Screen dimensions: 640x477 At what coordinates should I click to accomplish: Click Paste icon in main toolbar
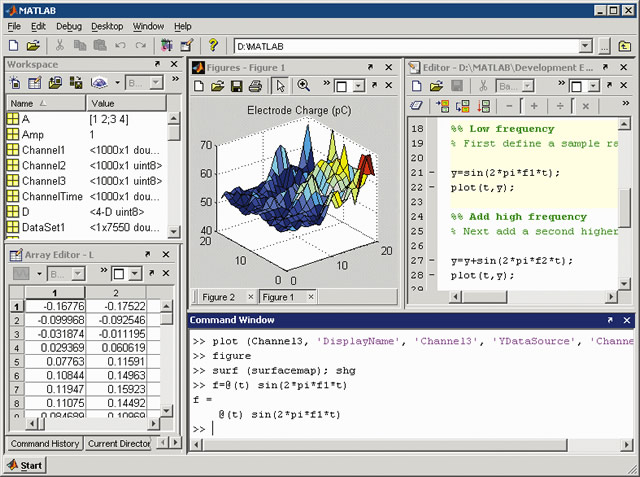tap(100, 45)
